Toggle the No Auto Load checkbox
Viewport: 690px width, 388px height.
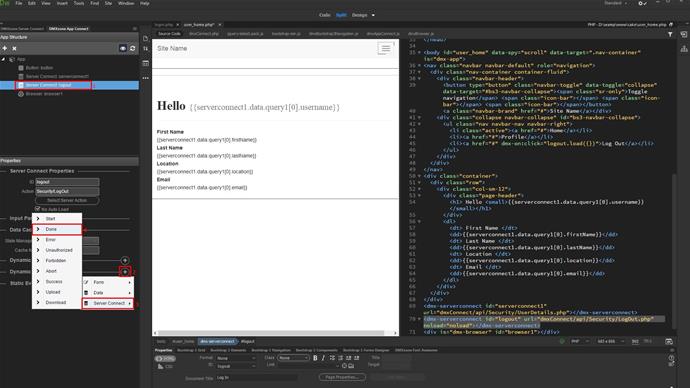(x=37, y=209)
